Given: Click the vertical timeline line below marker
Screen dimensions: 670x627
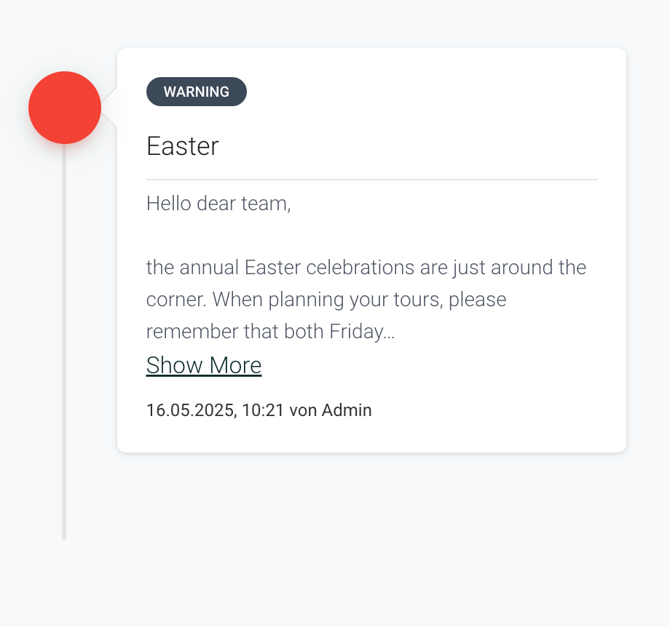Looking at the screenshot, I should click(64, 342).
